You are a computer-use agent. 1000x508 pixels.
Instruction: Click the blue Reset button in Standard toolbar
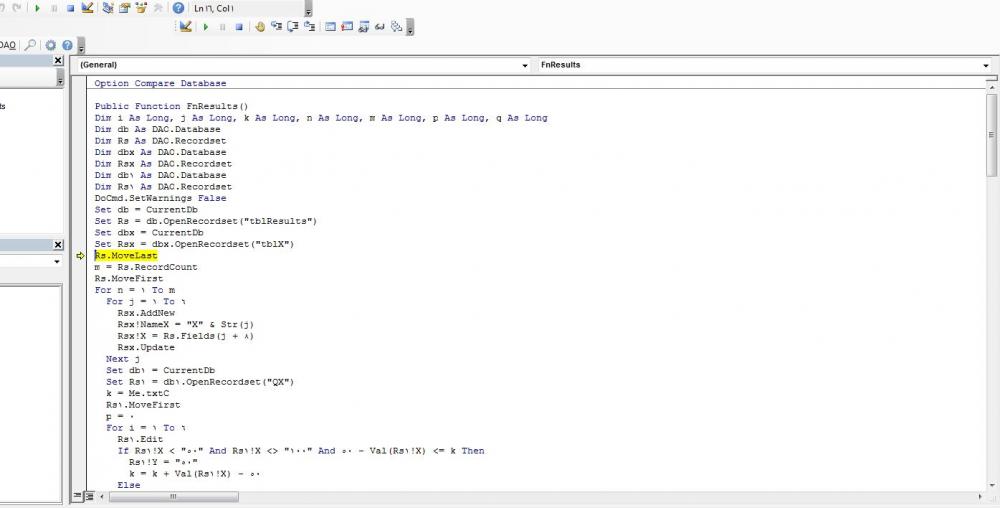click(x=70, y=8)
